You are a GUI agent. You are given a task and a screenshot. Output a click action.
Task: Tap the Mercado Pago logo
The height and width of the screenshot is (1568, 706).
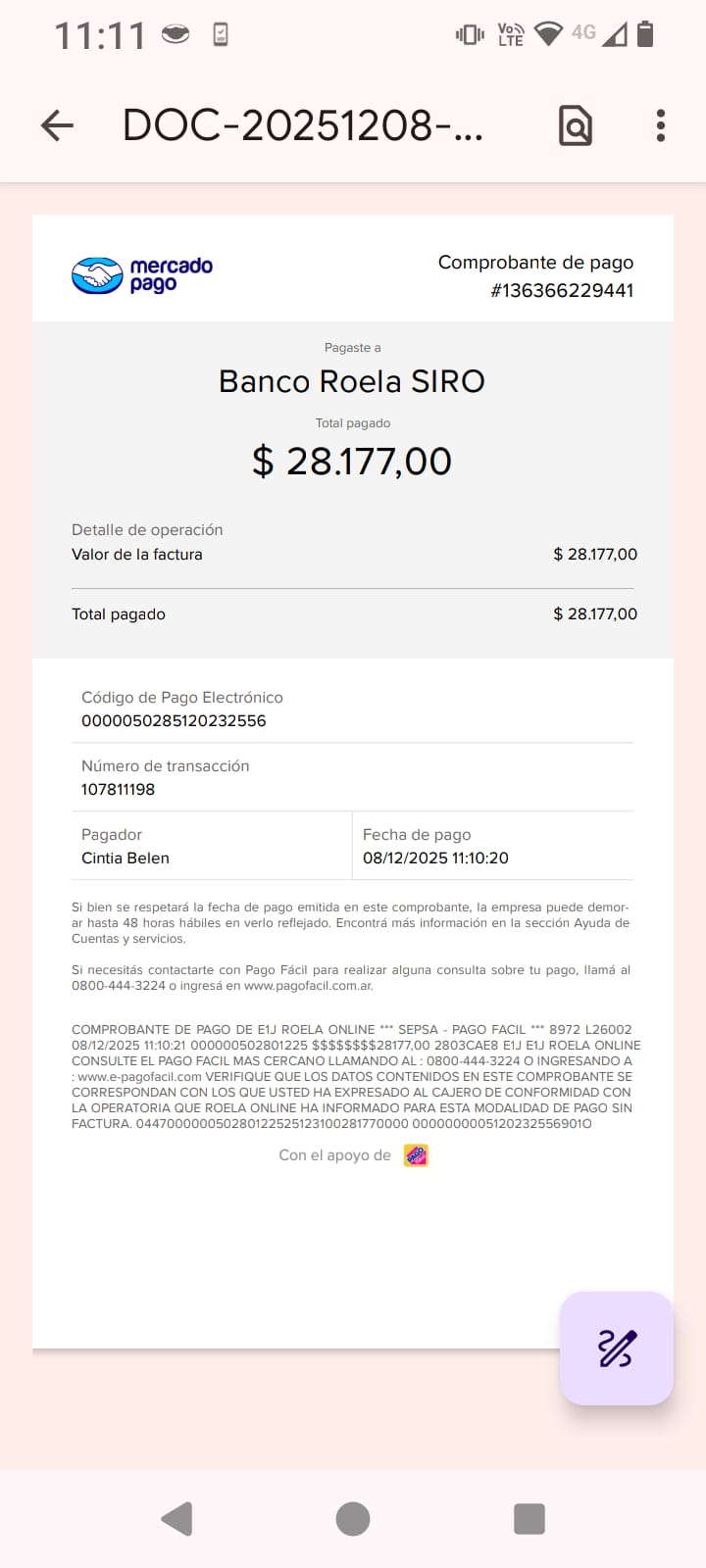142,275
